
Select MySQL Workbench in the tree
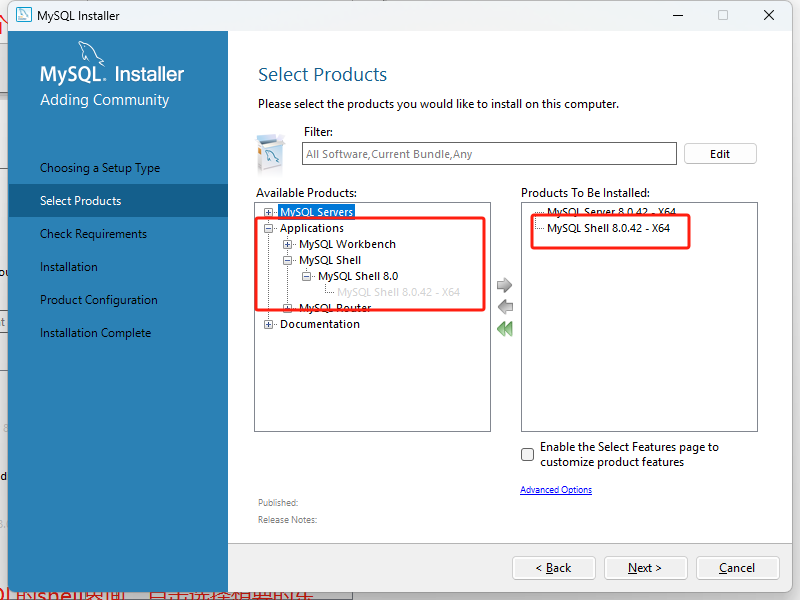347,244
